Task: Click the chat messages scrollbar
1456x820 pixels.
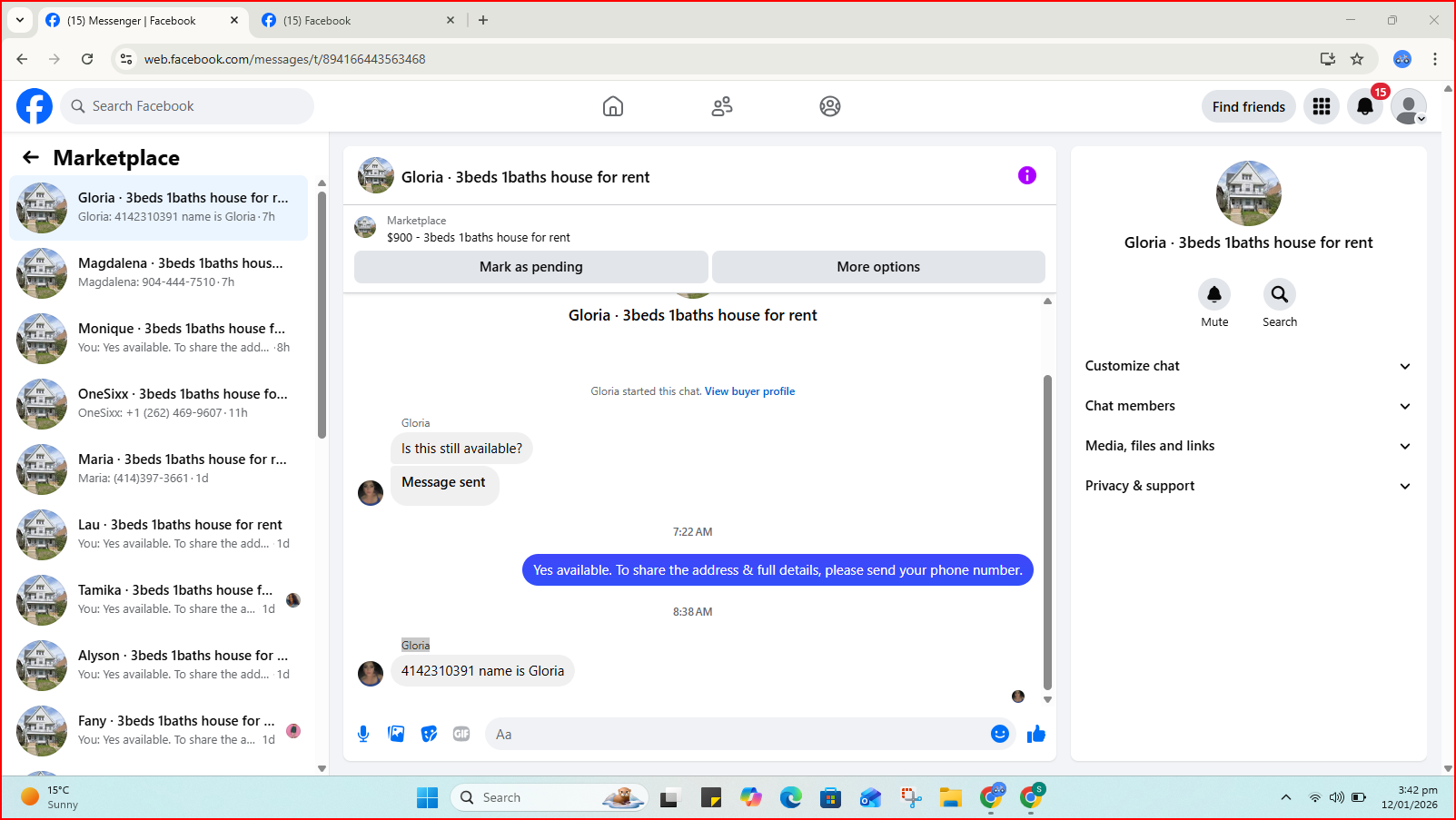Action: [1047, 532]
